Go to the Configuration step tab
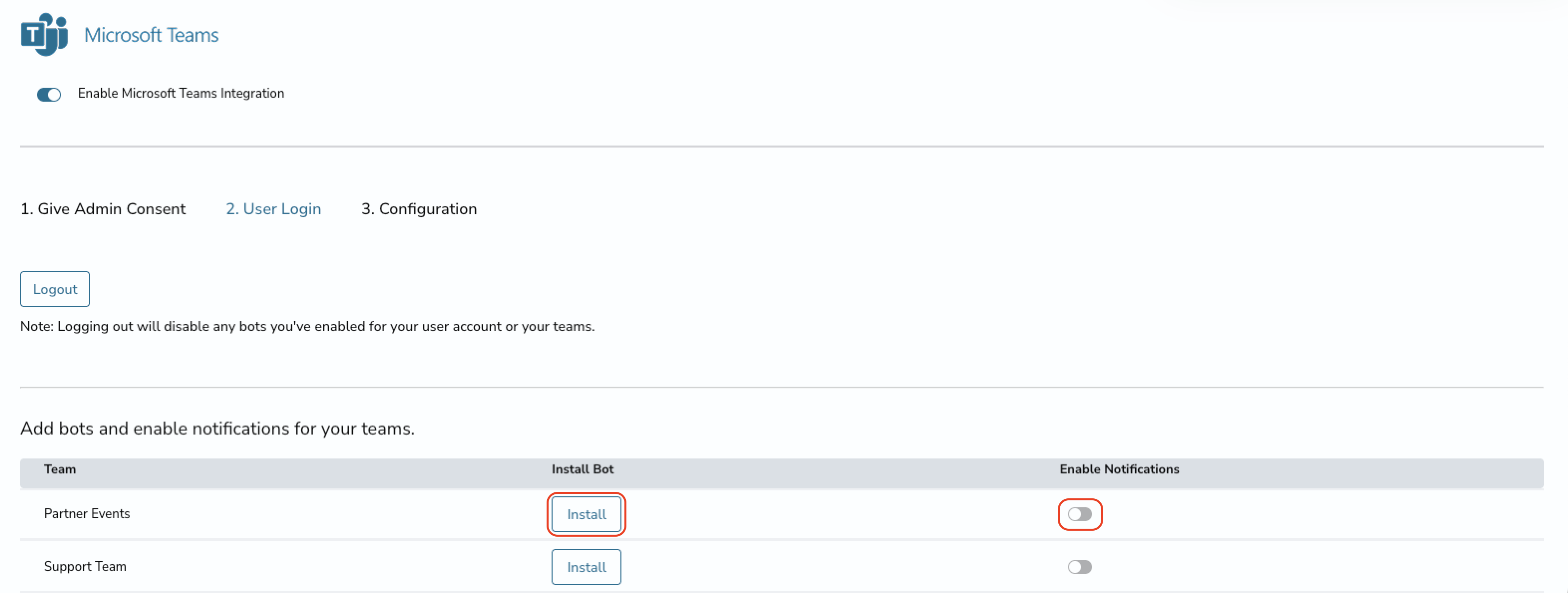 pos(419,209)
